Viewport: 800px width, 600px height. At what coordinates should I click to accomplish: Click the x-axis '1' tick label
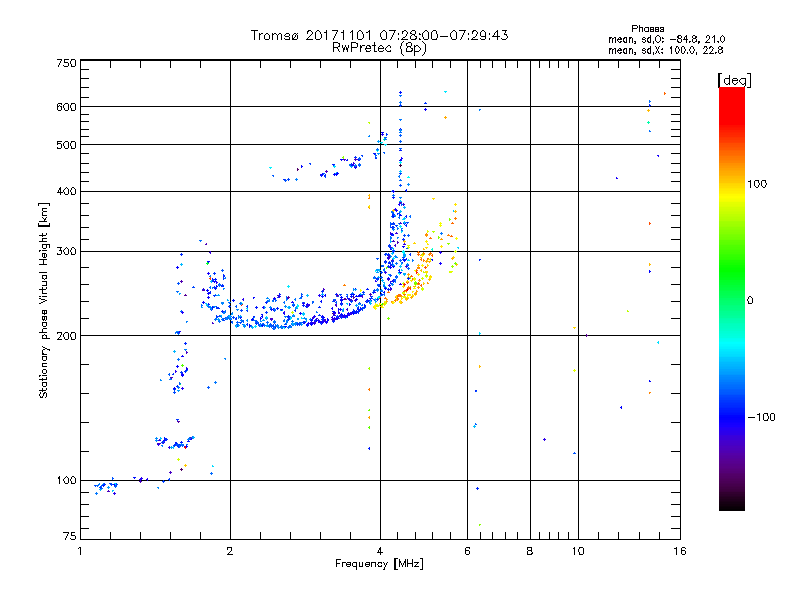(x=80, y=551)
